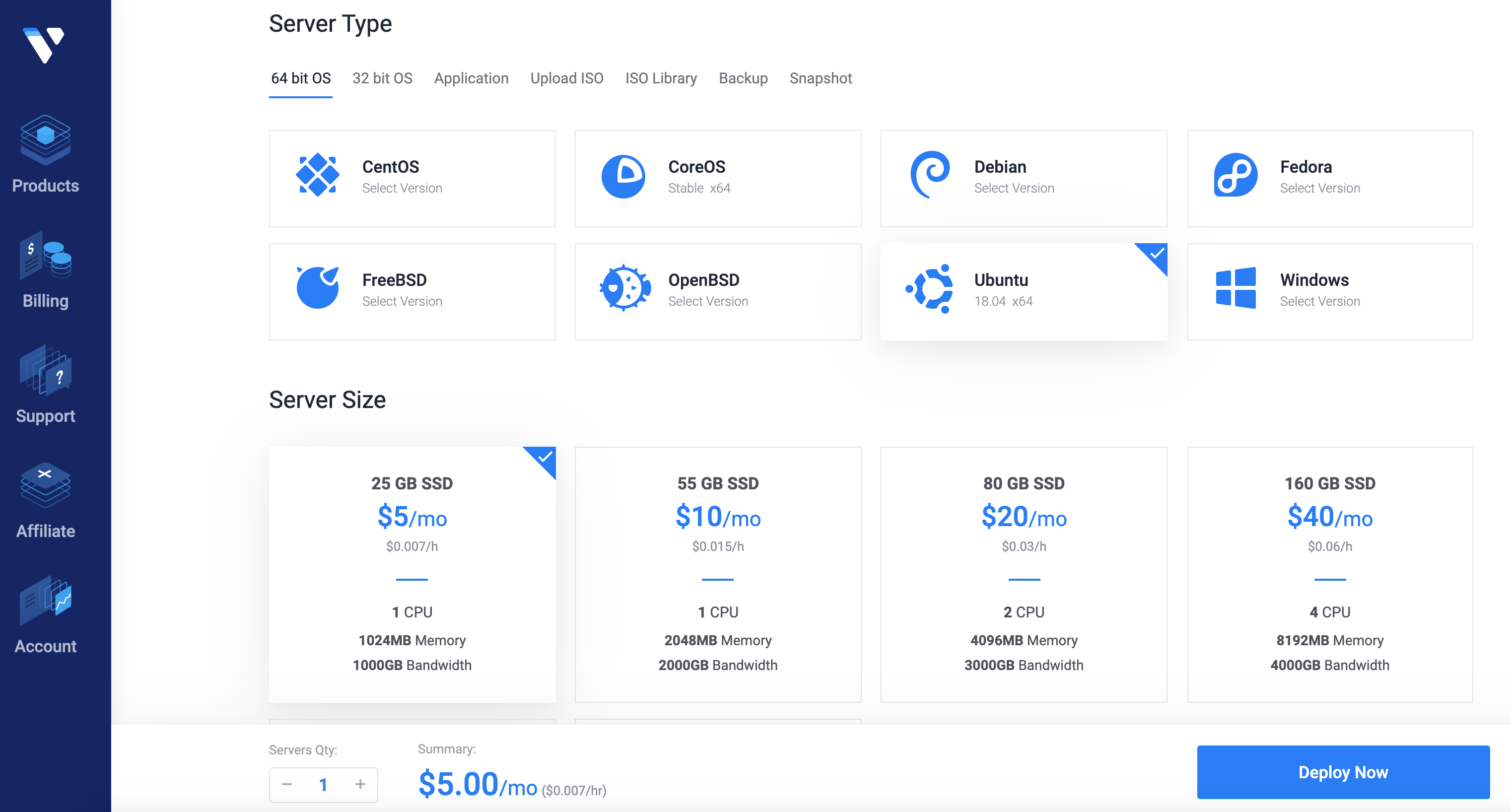Decrease servers quantity with minus
Screen dimensions: 1511x812
point(287,784)
